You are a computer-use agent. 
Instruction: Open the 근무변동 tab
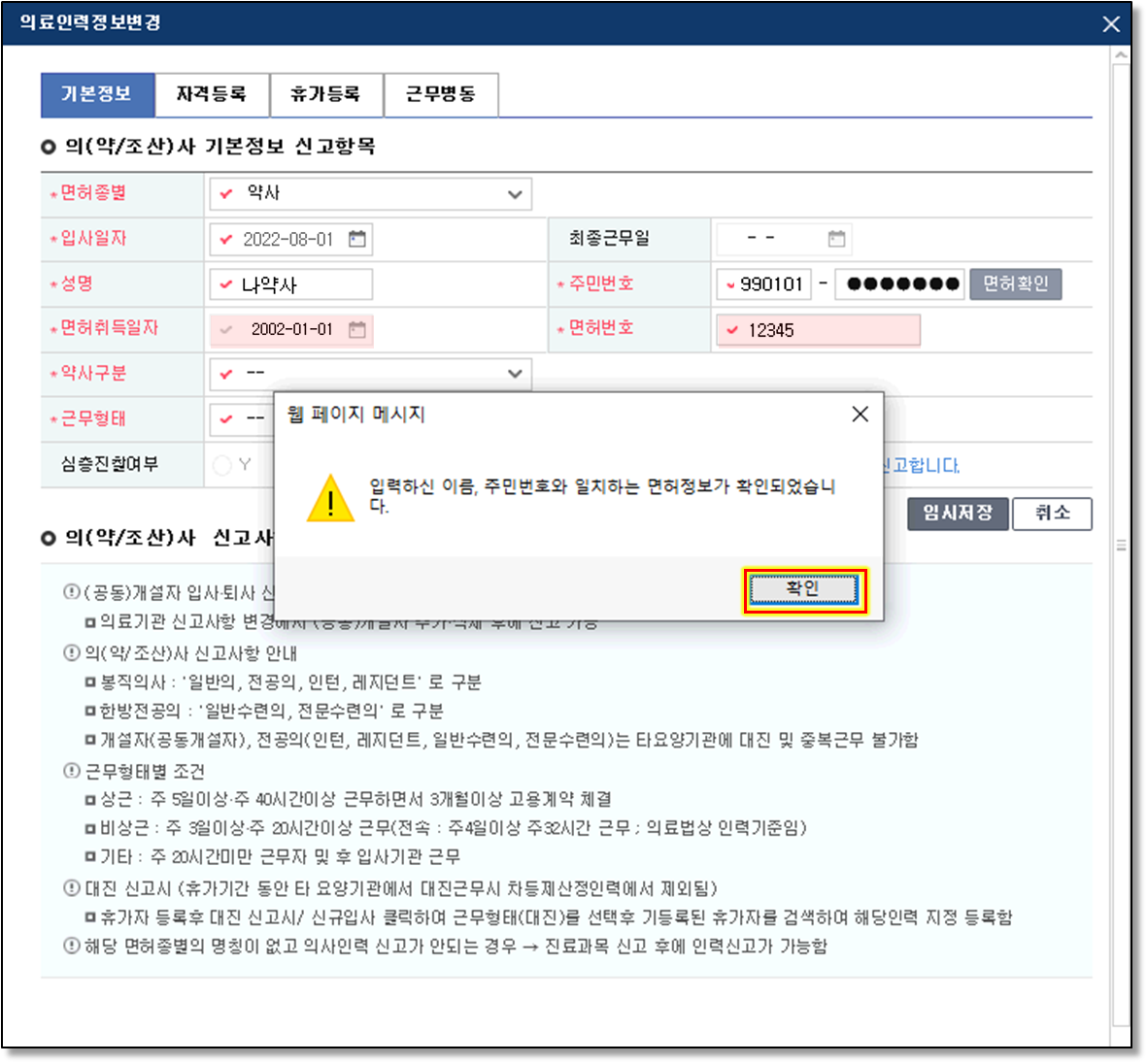[440, 94]
